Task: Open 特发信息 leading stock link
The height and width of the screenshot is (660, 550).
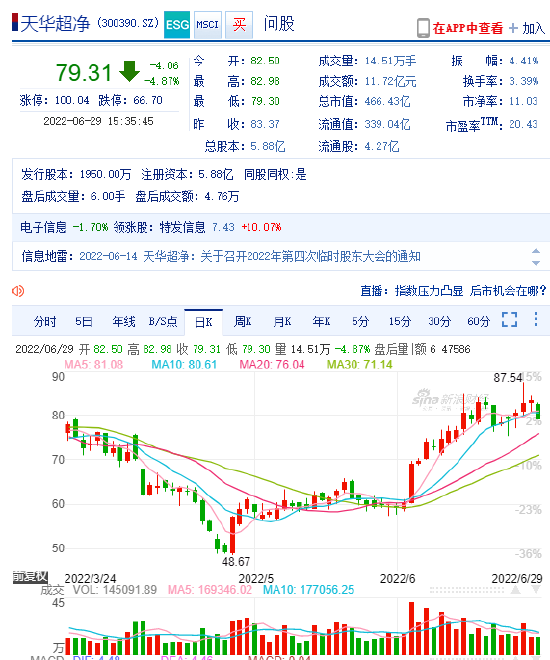Action: tap(182, 227)
